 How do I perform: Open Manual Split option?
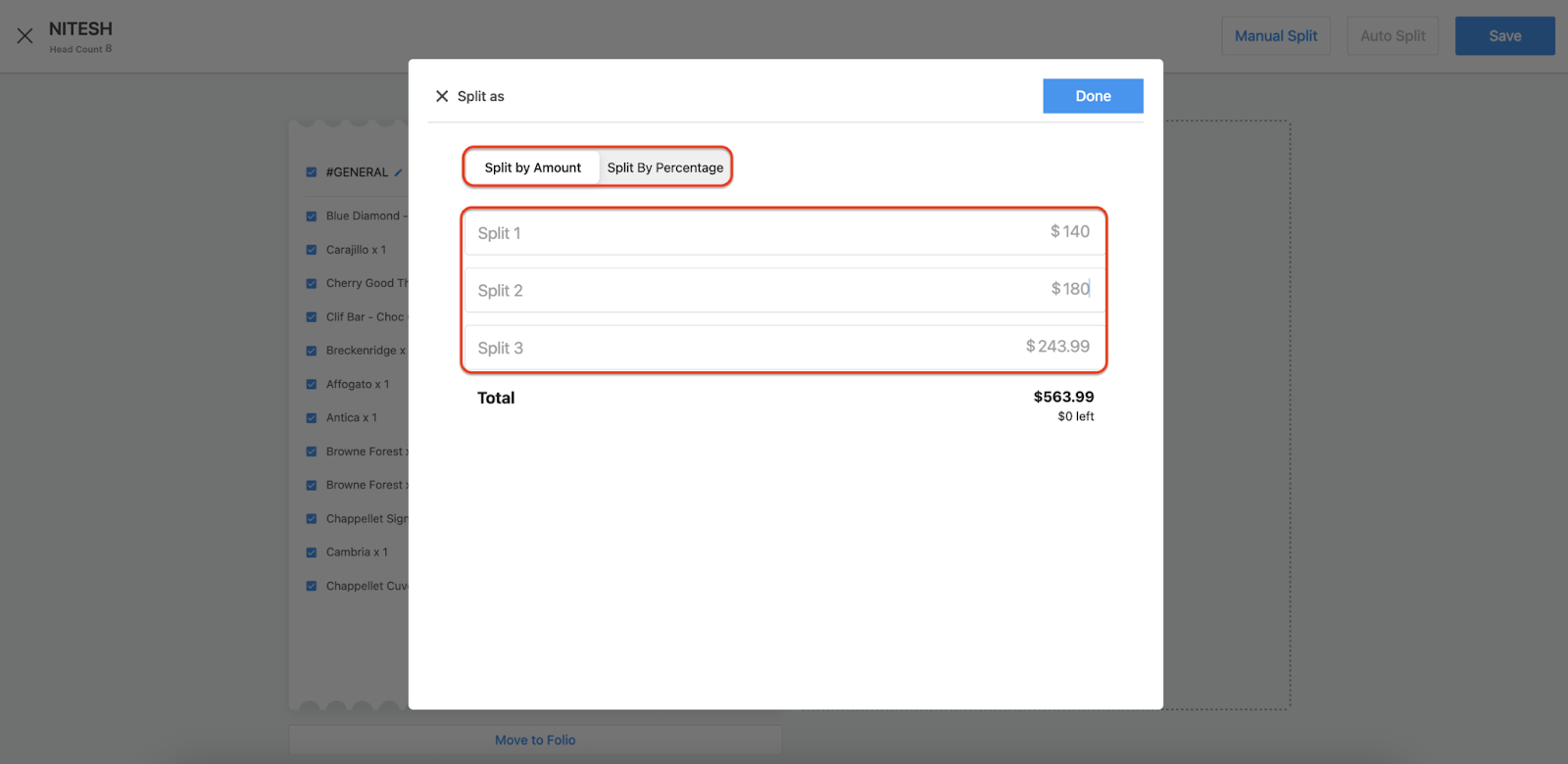tap(1275, 36)
